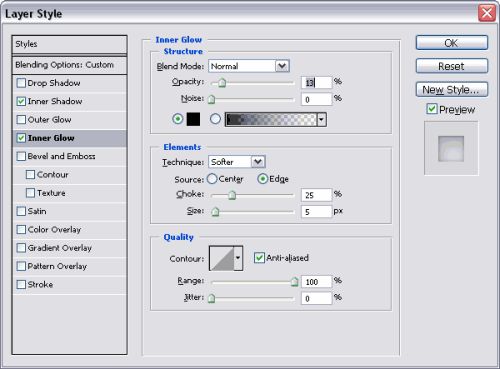Image resolution: width=500 pixels, height=369 pixels.
Task: Click the OK button
Action: point(452,43)
